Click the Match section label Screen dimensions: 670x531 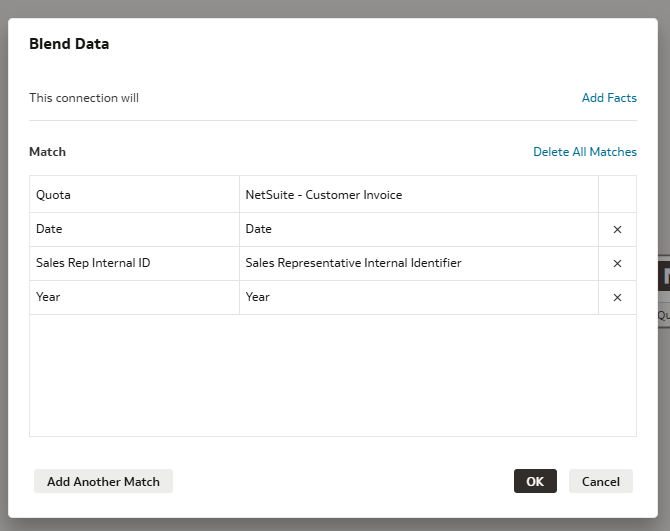point(47,152)
